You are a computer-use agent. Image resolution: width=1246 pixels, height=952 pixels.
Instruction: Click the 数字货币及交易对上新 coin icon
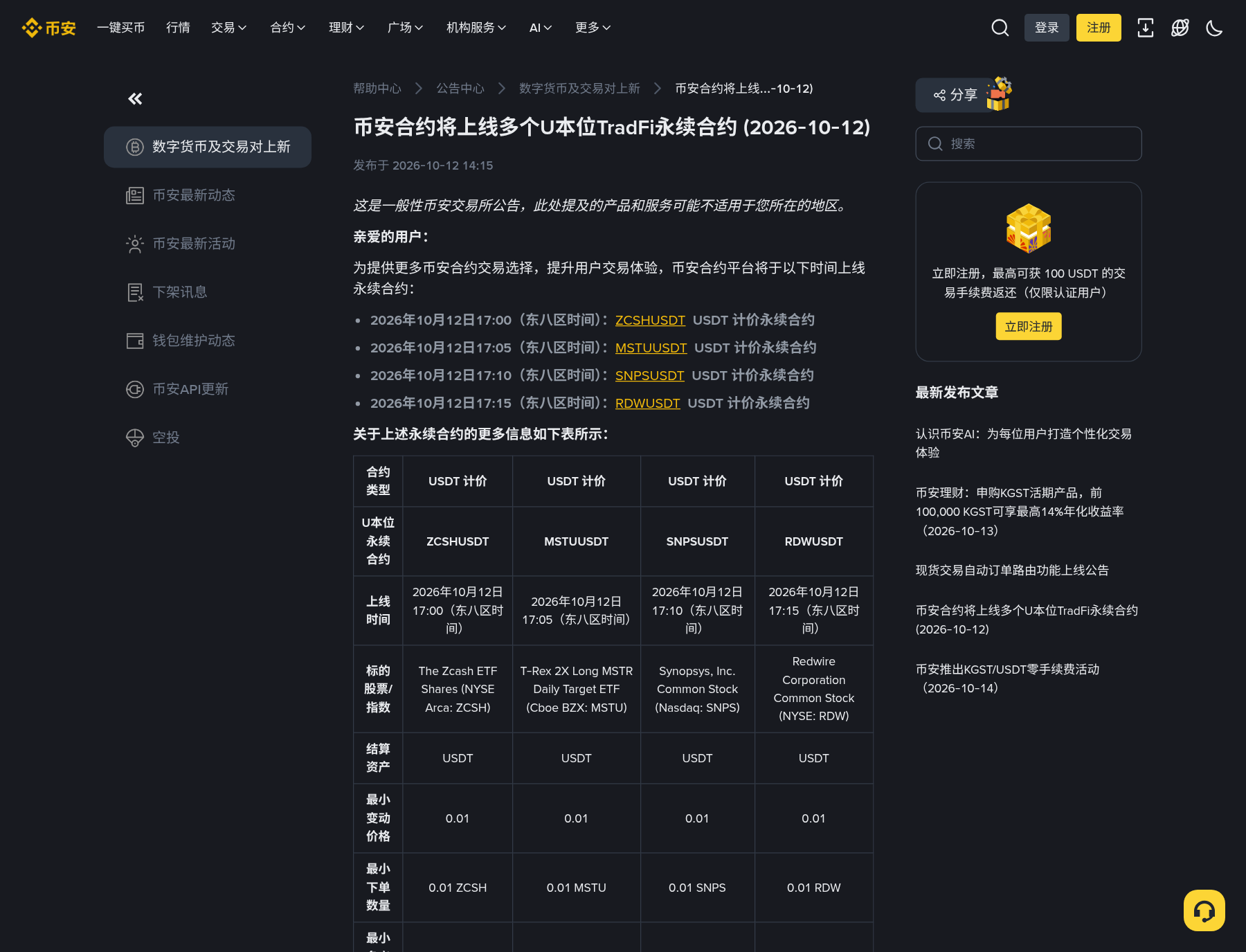coord(135,147)
